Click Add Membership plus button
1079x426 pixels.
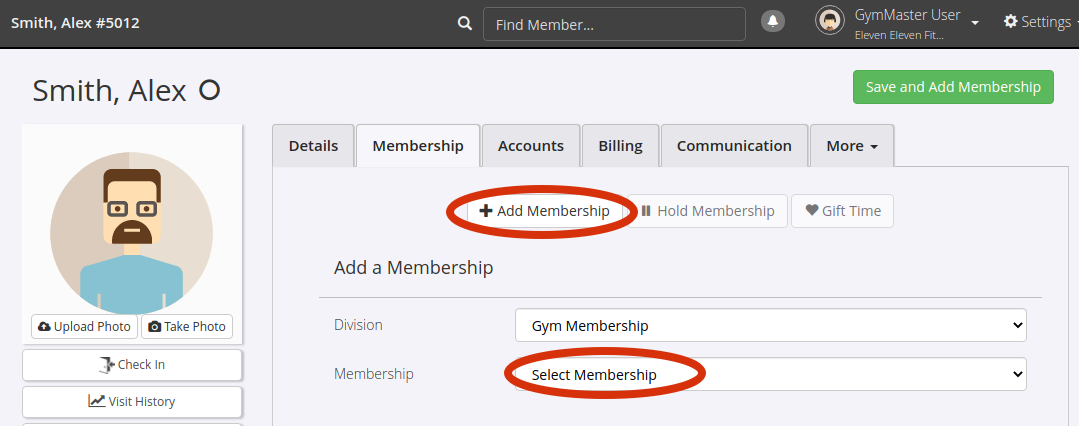pos(544,211)
